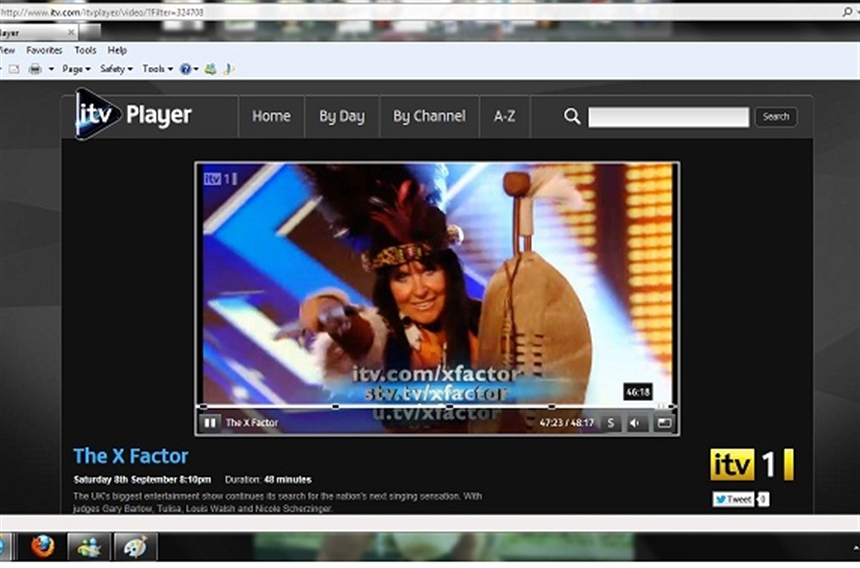The image size is (860, 568).
Task: Click the '48 minutes' duration text
Action: tap(287, 480)
